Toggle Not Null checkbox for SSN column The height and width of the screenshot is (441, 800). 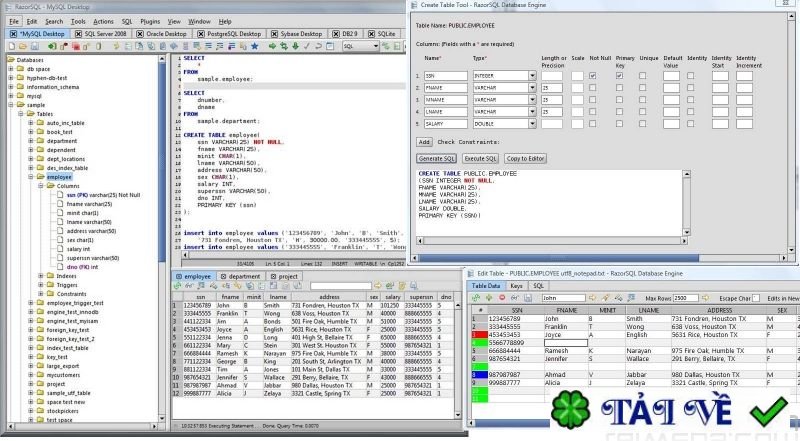[593, 75]
